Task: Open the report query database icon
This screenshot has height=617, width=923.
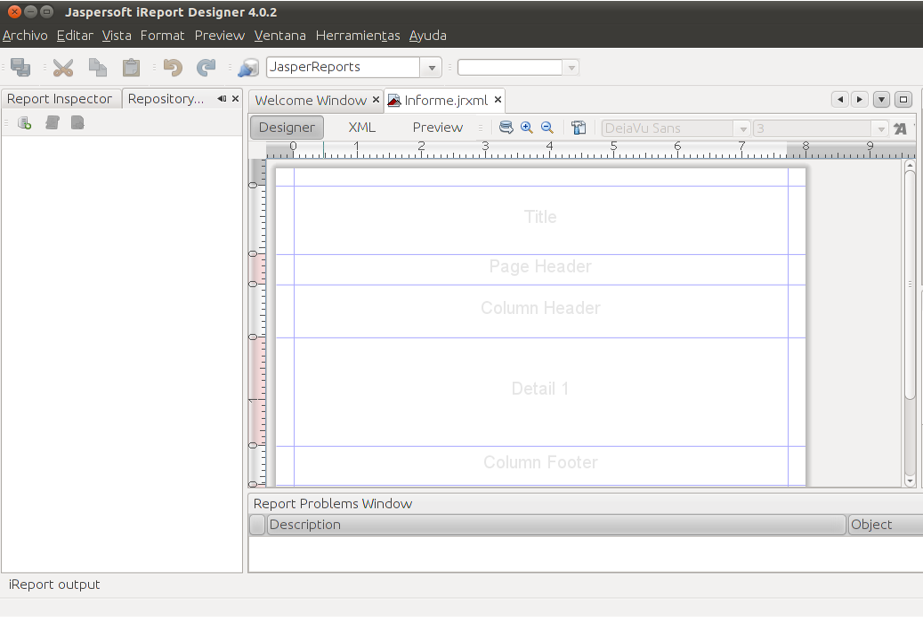Action: coord(506,127)
